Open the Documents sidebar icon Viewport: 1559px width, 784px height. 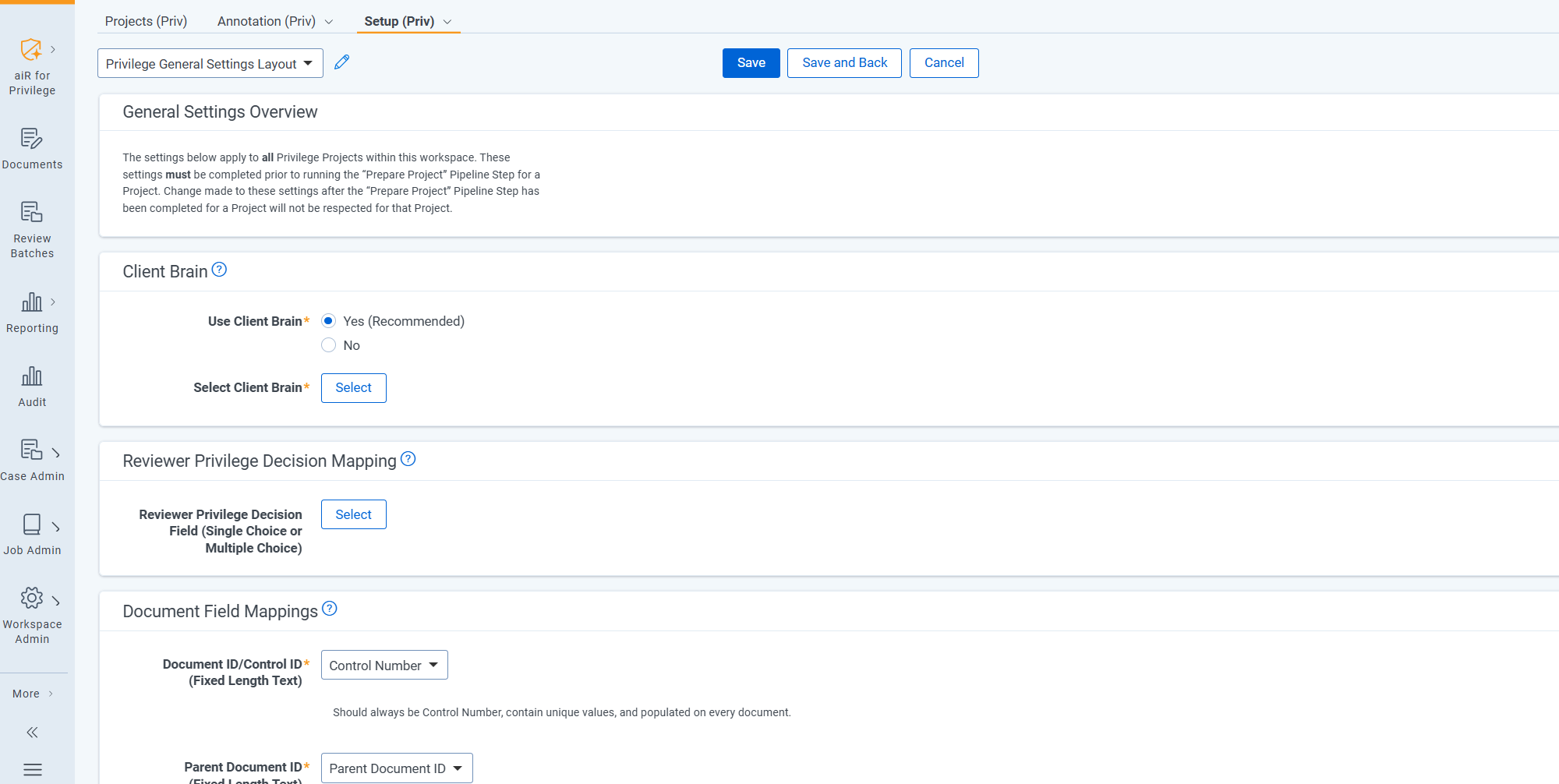click(31, 139)
